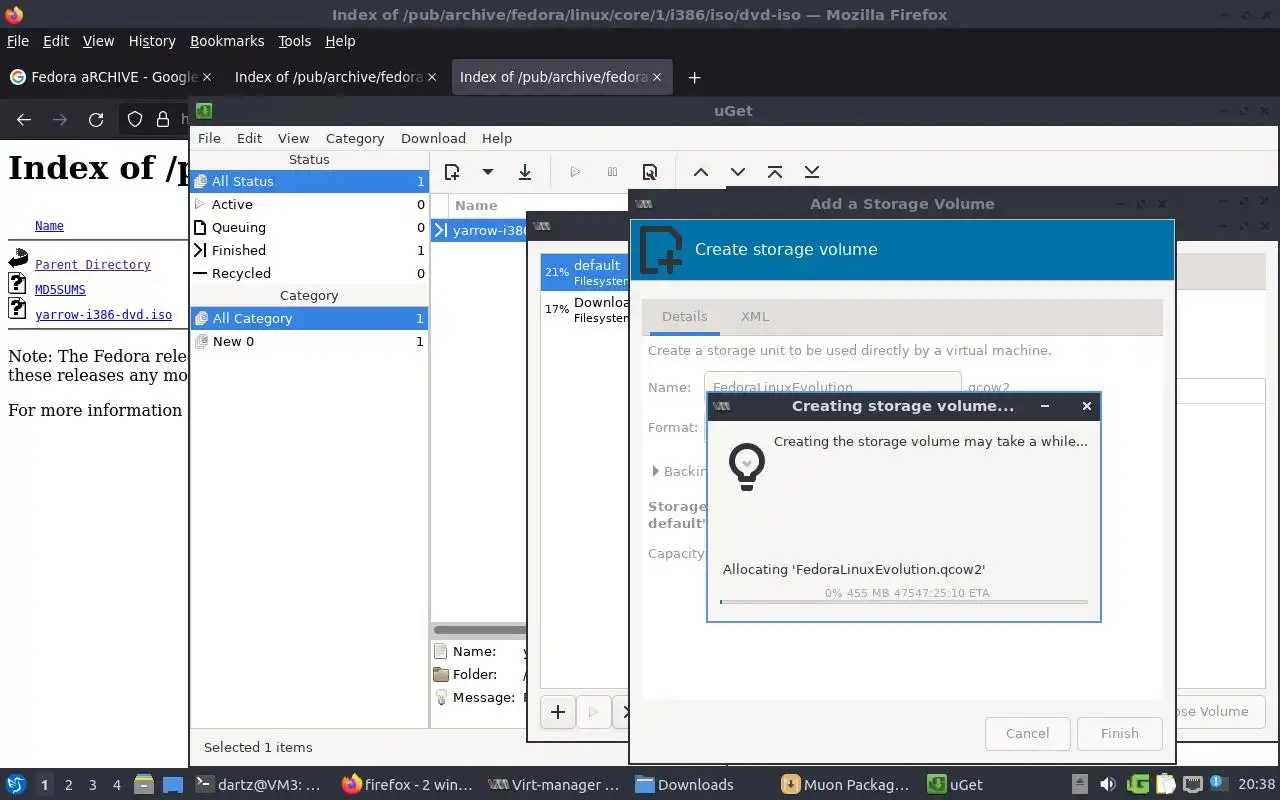Open the dropdown arrow beside new download

click(487, 172)
